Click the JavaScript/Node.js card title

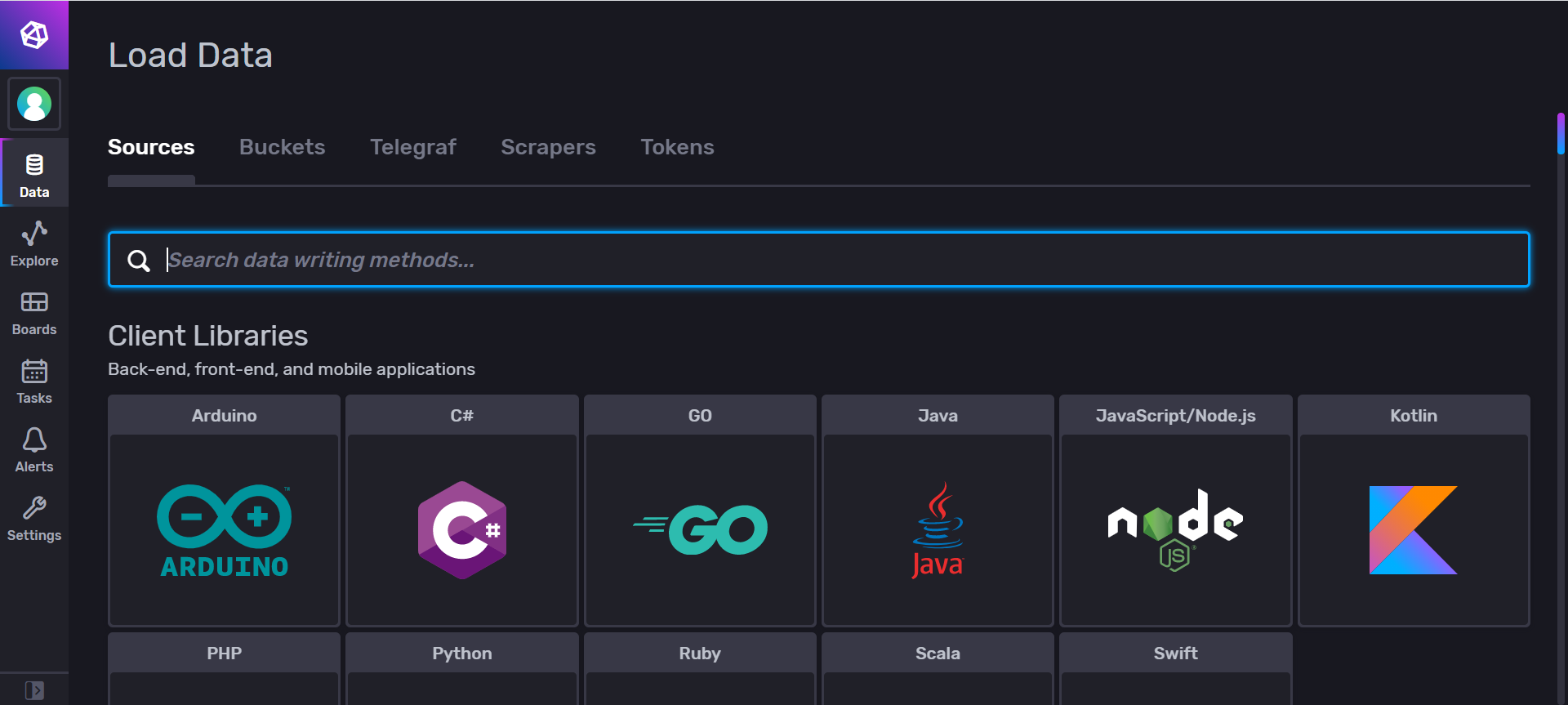(1176, 416)
